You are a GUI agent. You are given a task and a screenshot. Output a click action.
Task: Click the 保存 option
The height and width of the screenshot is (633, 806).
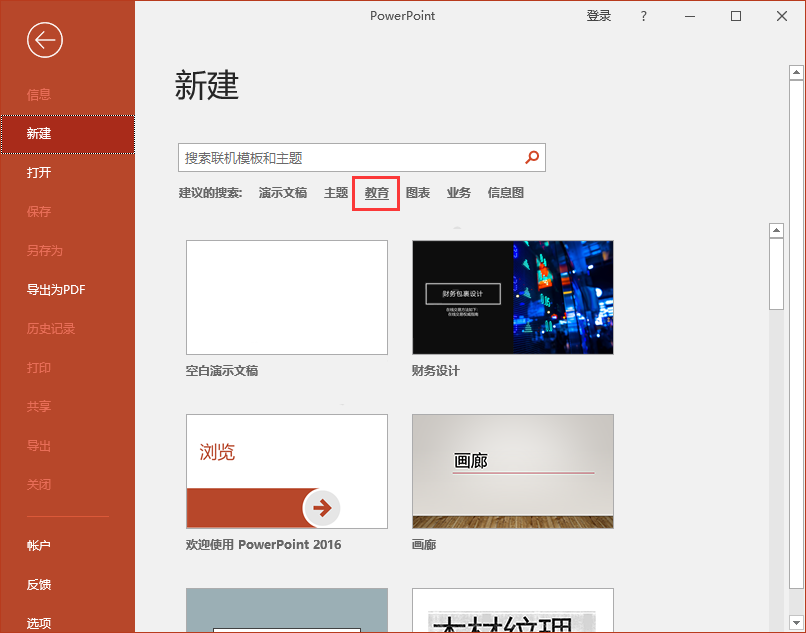(x=38, y=211)
